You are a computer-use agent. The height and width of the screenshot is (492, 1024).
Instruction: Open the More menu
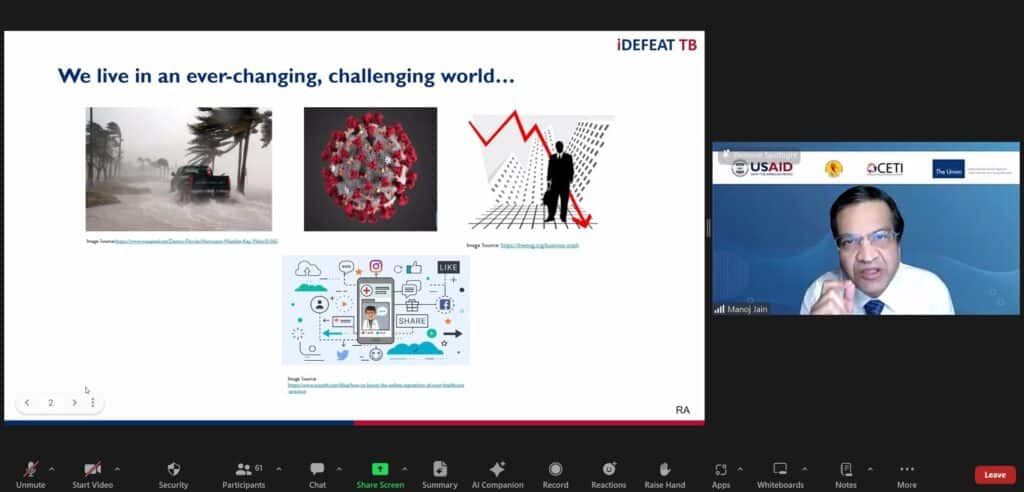[906, 474]
